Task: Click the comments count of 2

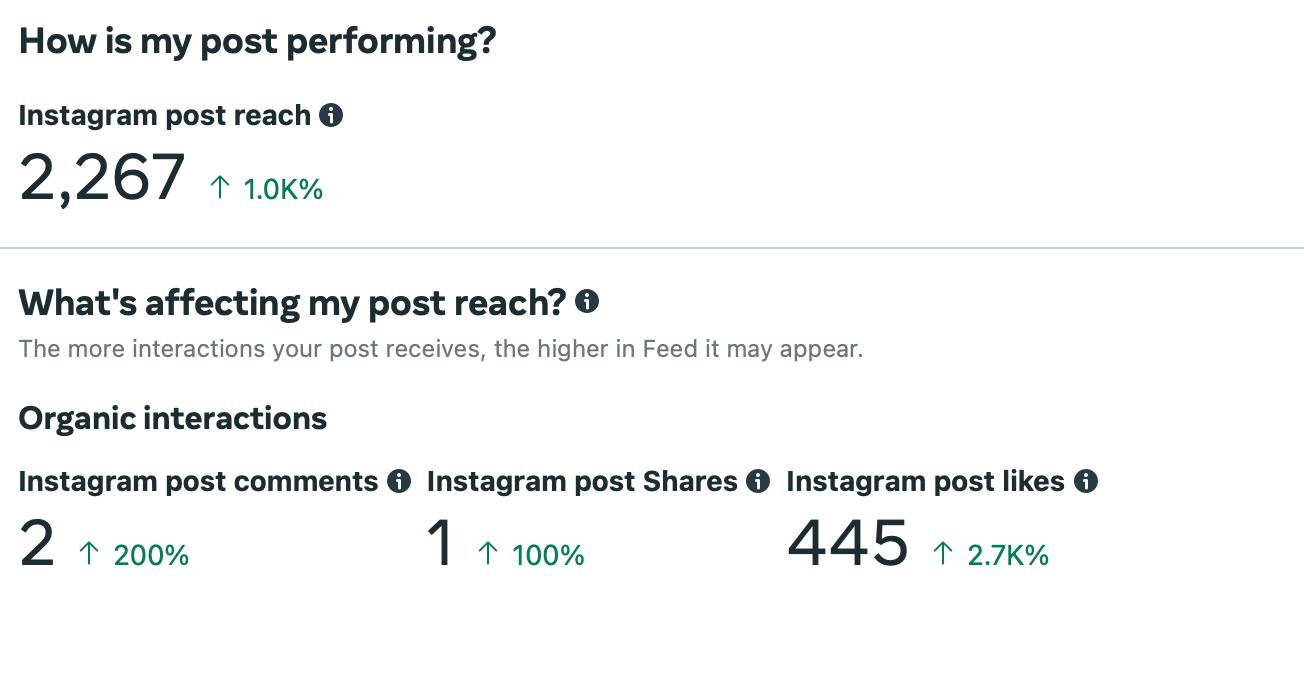Action: coord(37,545)
